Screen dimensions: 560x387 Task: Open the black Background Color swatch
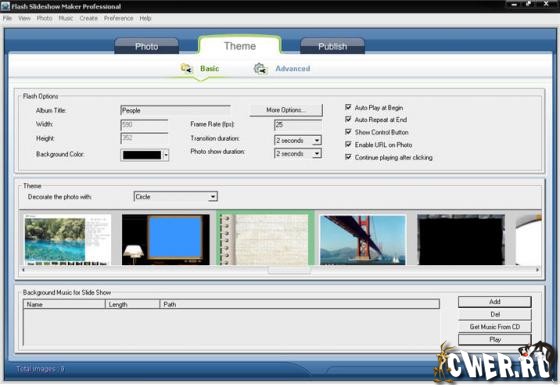(x=145, y=155)
